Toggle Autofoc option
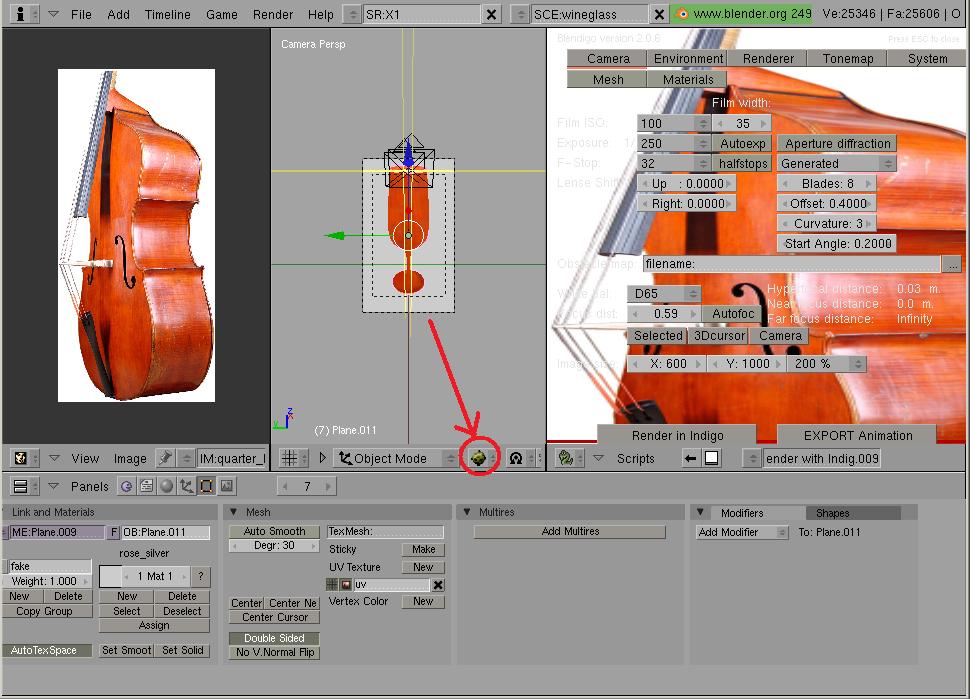Image resolution: width=970 pixels, height=699 pixels. [732, 314]
